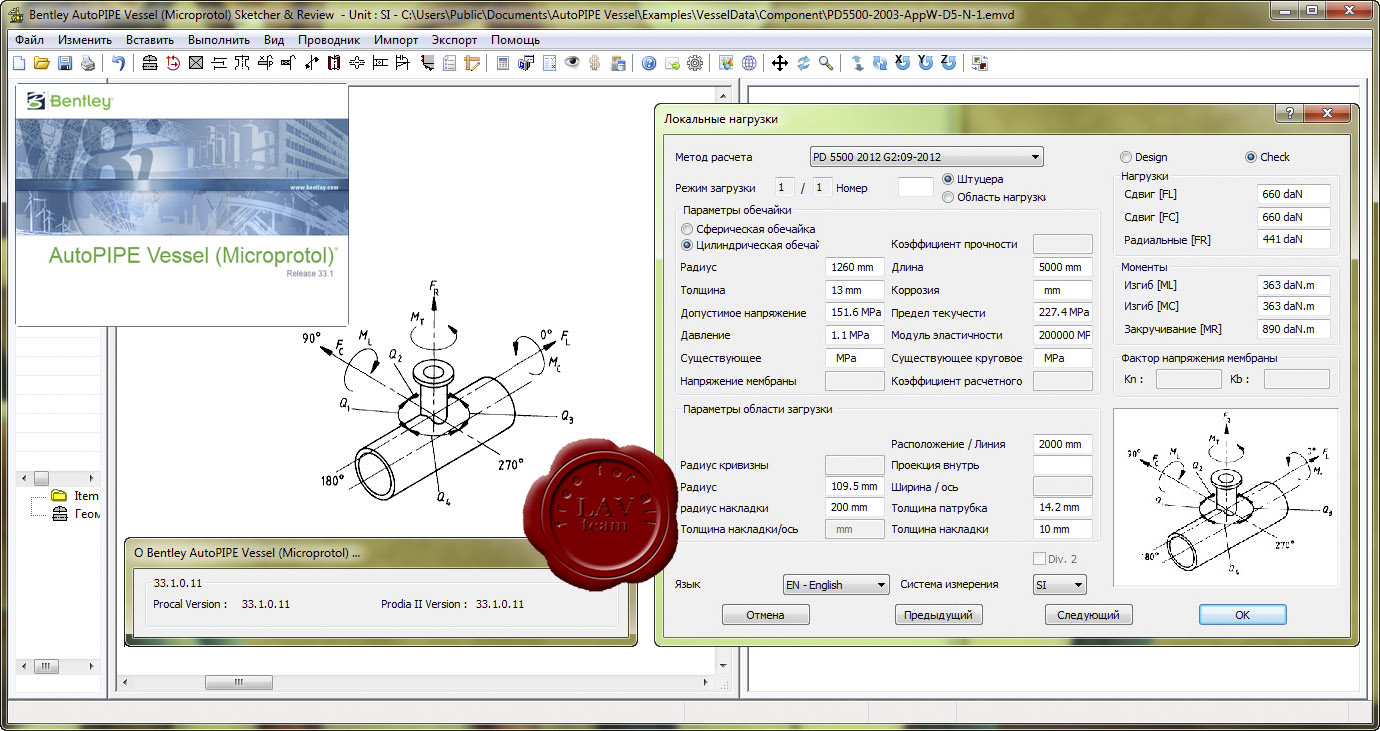
Task: Open the Вставить menu
Action: click(150, 40)
